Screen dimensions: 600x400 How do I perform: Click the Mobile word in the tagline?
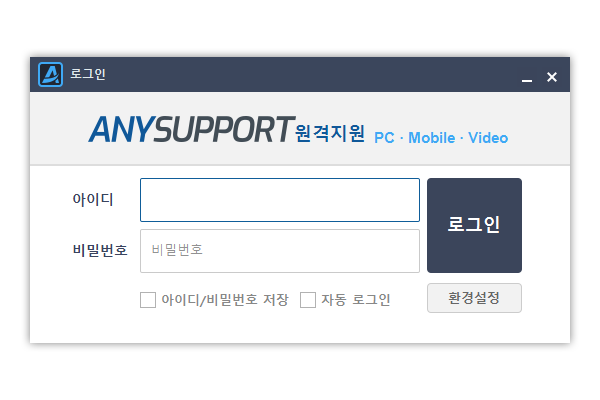pyautogui.click(x=432, y=138)
